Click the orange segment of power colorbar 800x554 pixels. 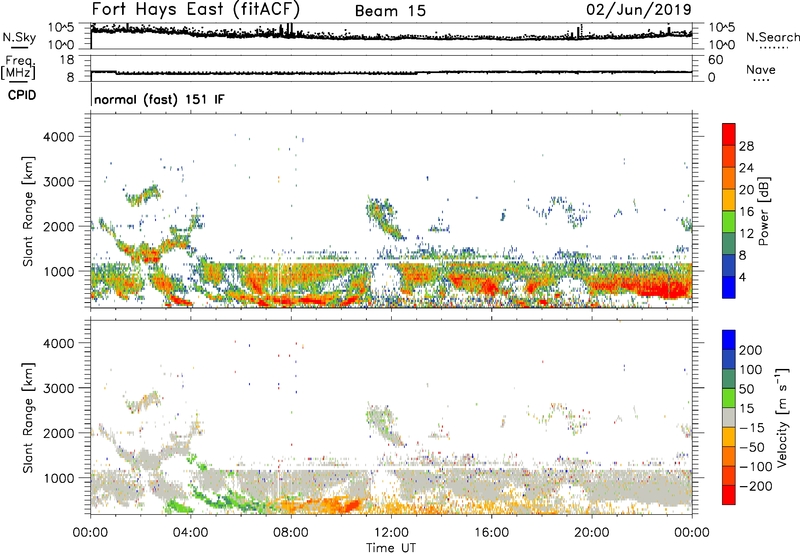click(x=729, y=178)
